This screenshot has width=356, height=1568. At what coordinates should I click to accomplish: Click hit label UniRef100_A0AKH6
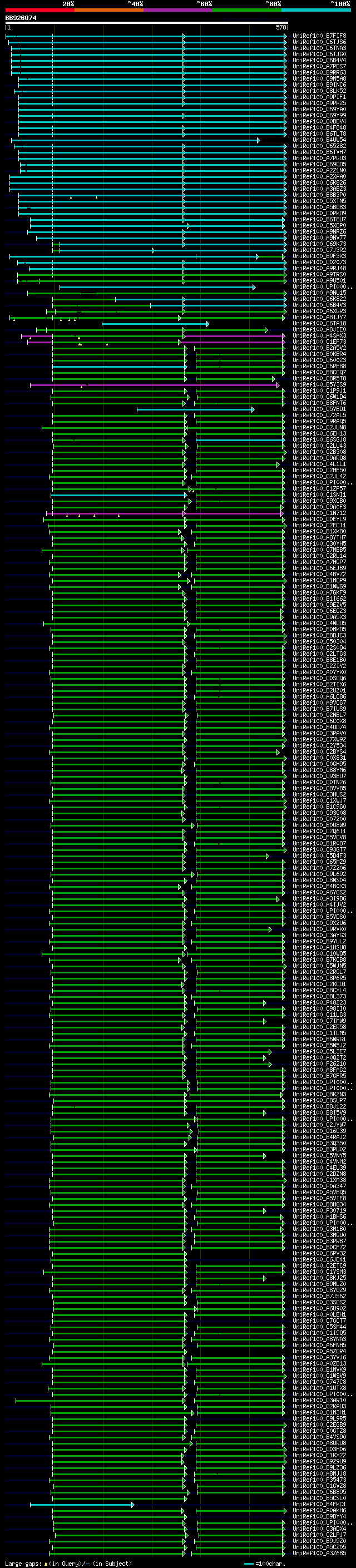tap(319, 1510)
